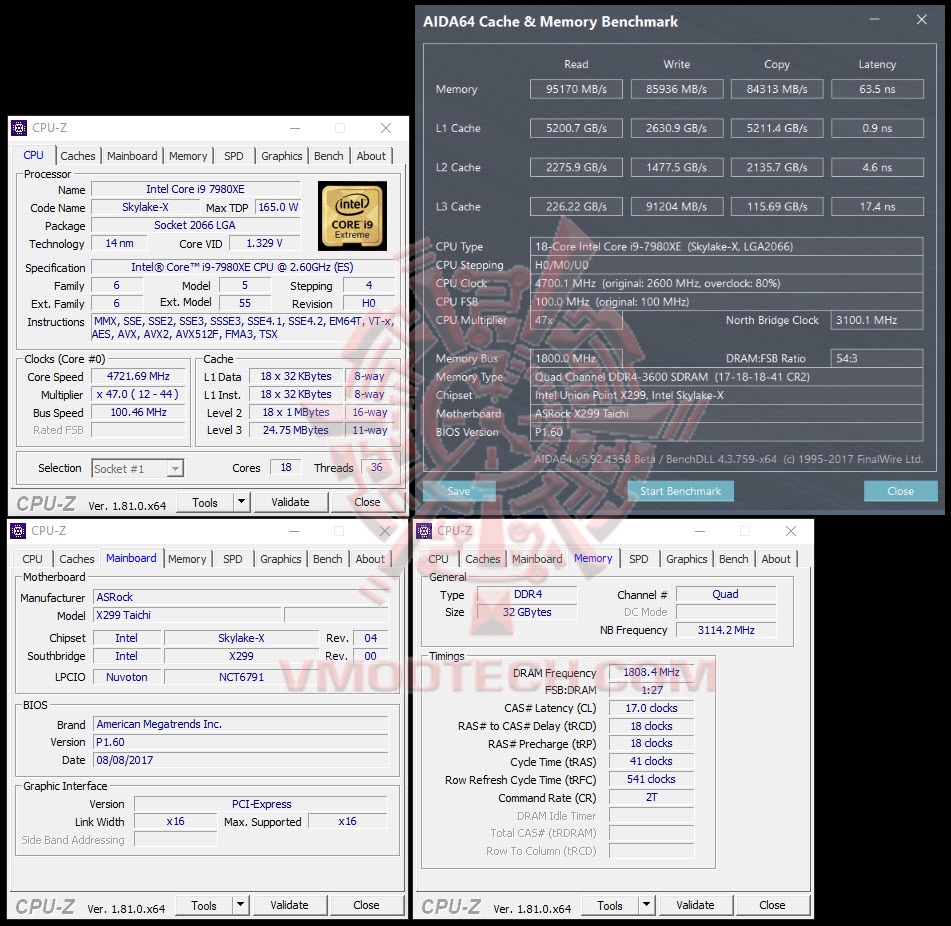951x926 pixels.
Task: Open Bench tab in Memory CPU-Z window
Action: coord(733,559)
